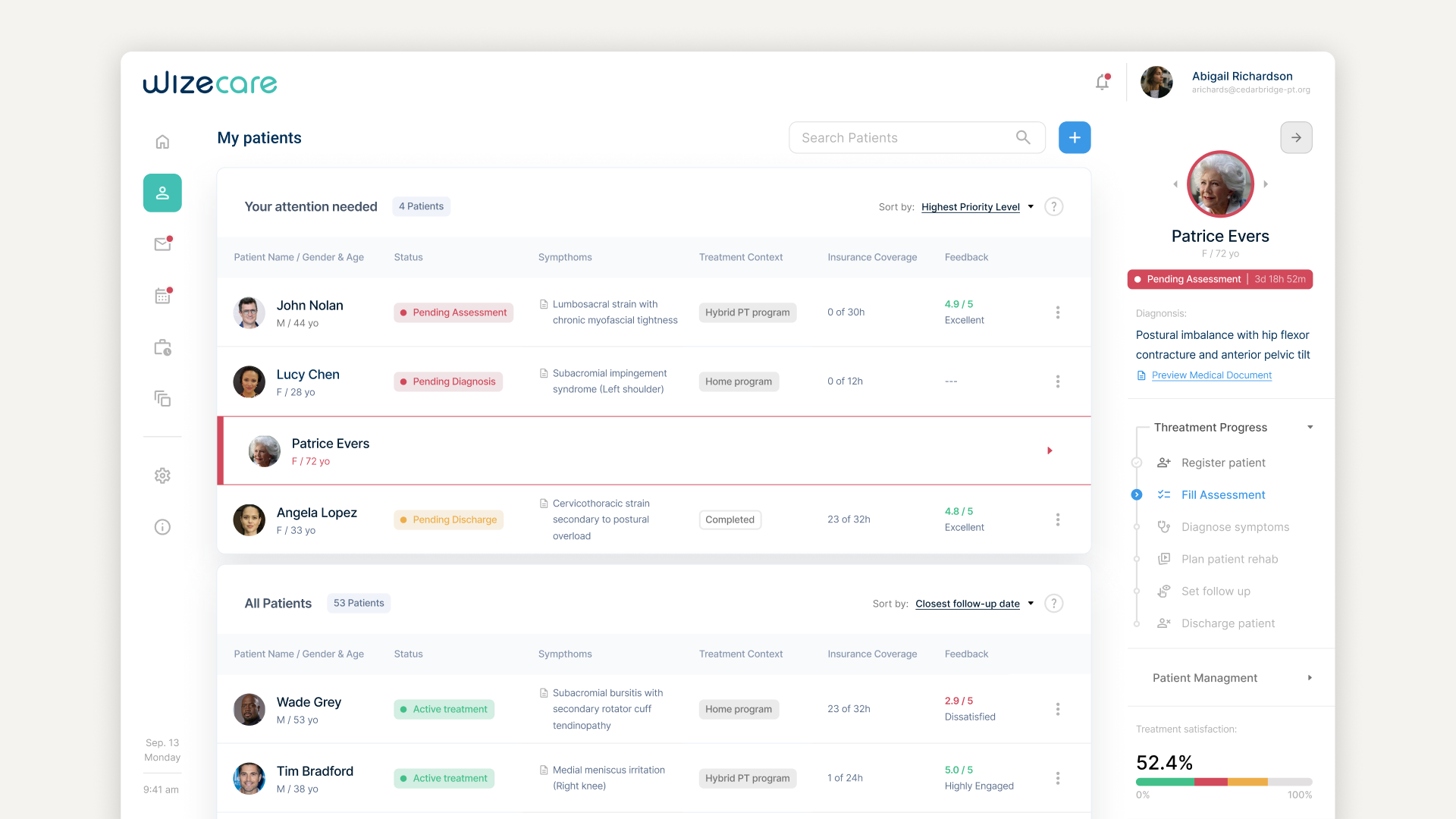Click the wizecare logo

[210, 83]
